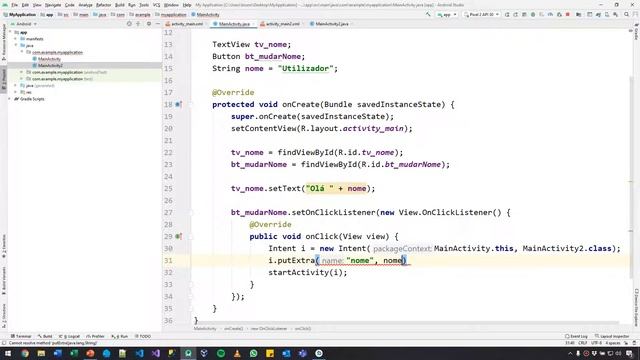Click the Make Project hammer icon

[428, 14]
